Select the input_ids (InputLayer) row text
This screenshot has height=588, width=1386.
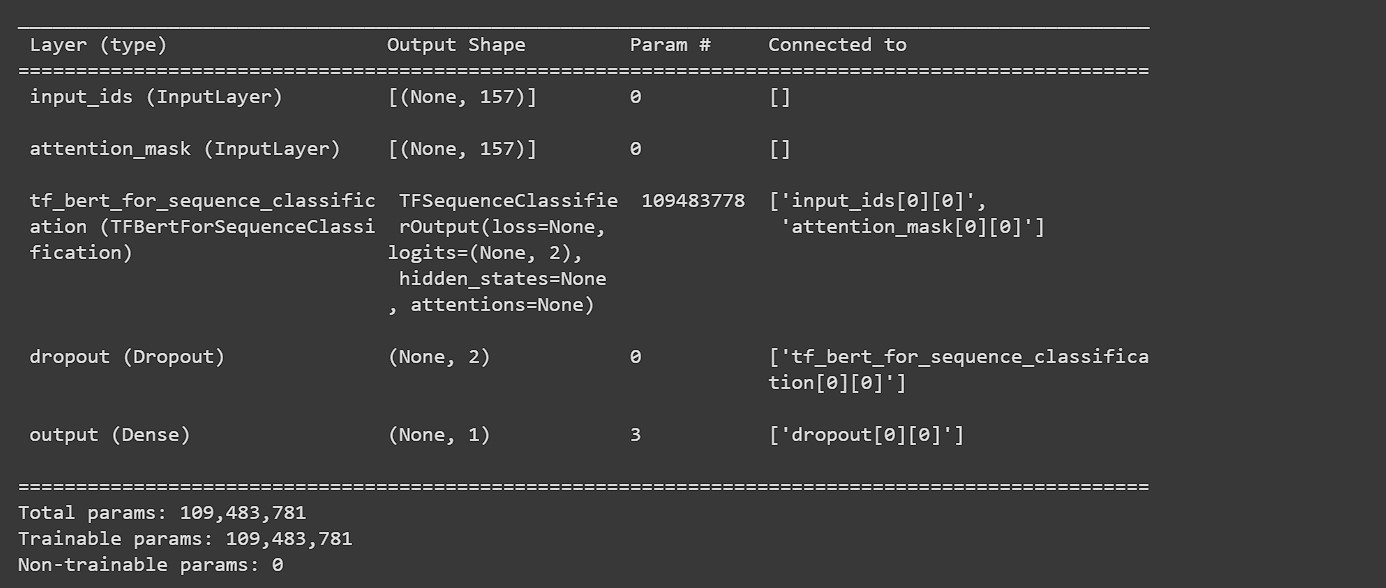click(156, 97)
